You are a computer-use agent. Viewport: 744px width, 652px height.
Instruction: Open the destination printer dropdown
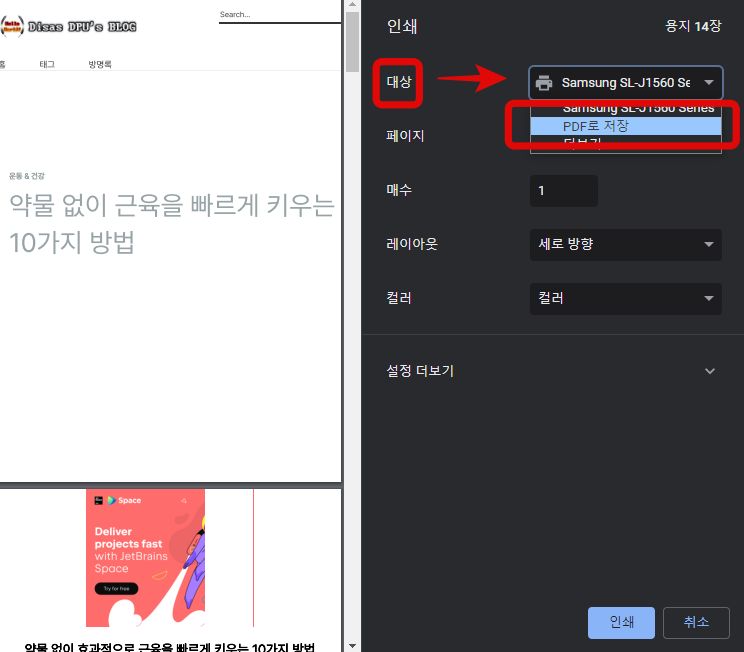tap(625, 83)
